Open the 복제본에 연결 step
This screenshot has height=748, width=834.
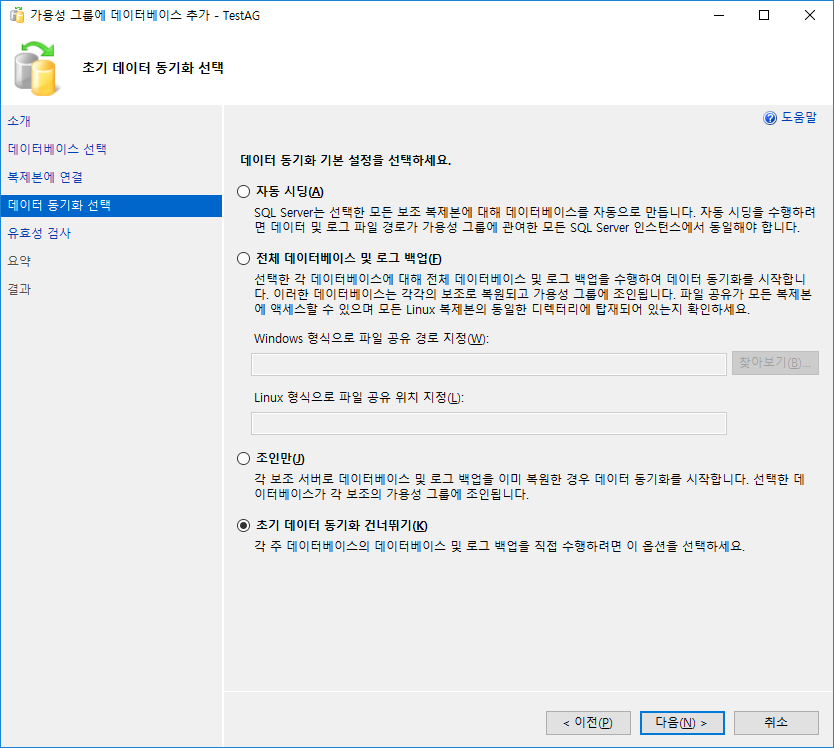point(45,177)
